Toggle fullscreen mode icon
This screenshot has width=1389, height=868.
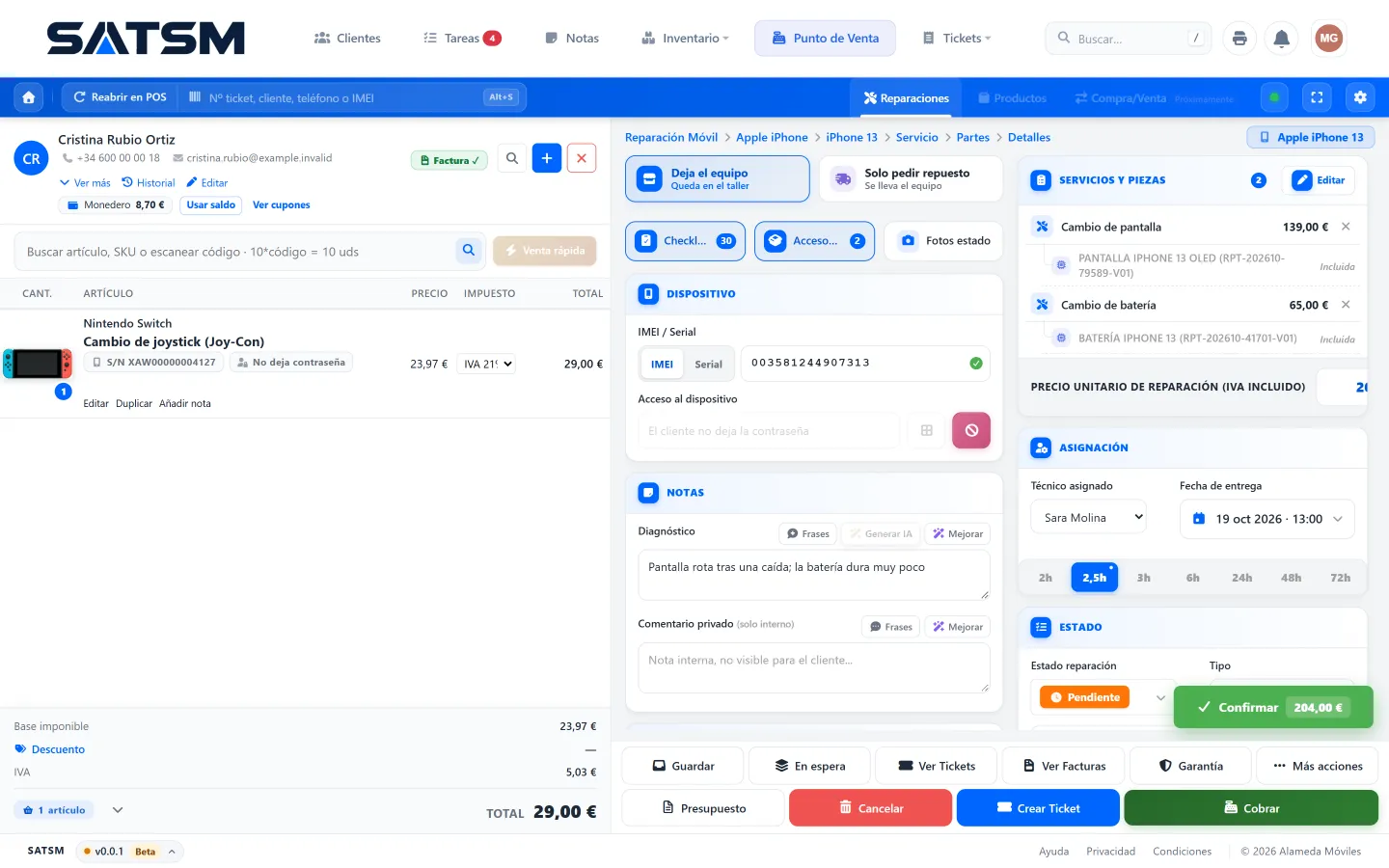coord(1317,97)
